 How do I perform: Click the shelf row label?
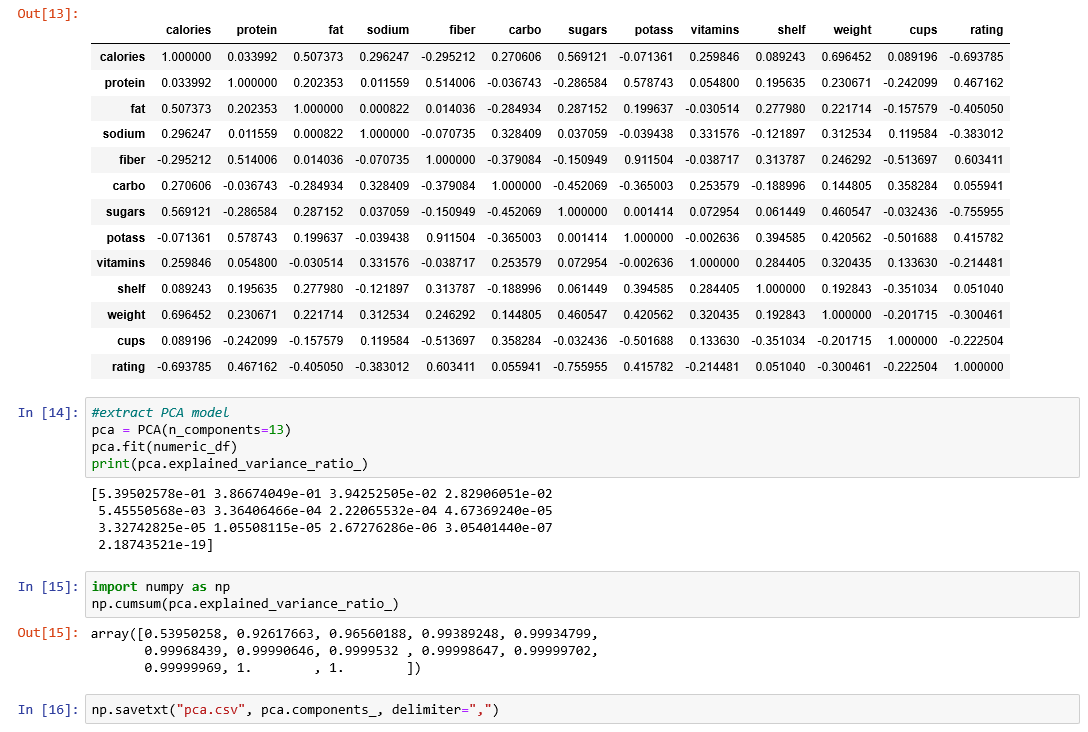pyautogui.click(x=131, y=289)
